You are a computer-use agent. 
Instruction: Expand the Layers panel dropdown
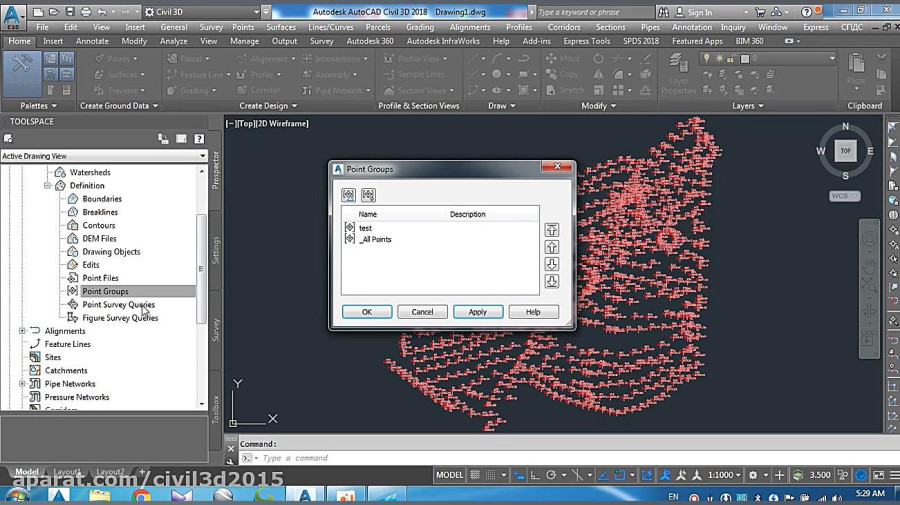point(748,106)
